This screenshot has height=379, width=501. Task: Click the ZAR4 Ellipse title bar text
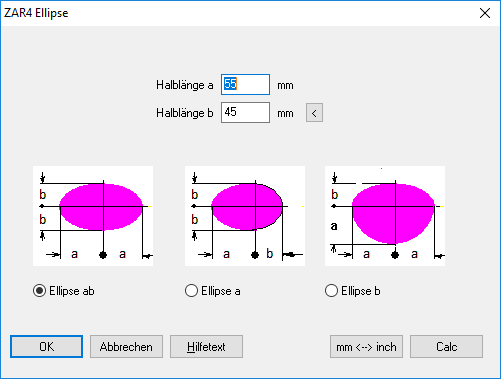(36, 13)
